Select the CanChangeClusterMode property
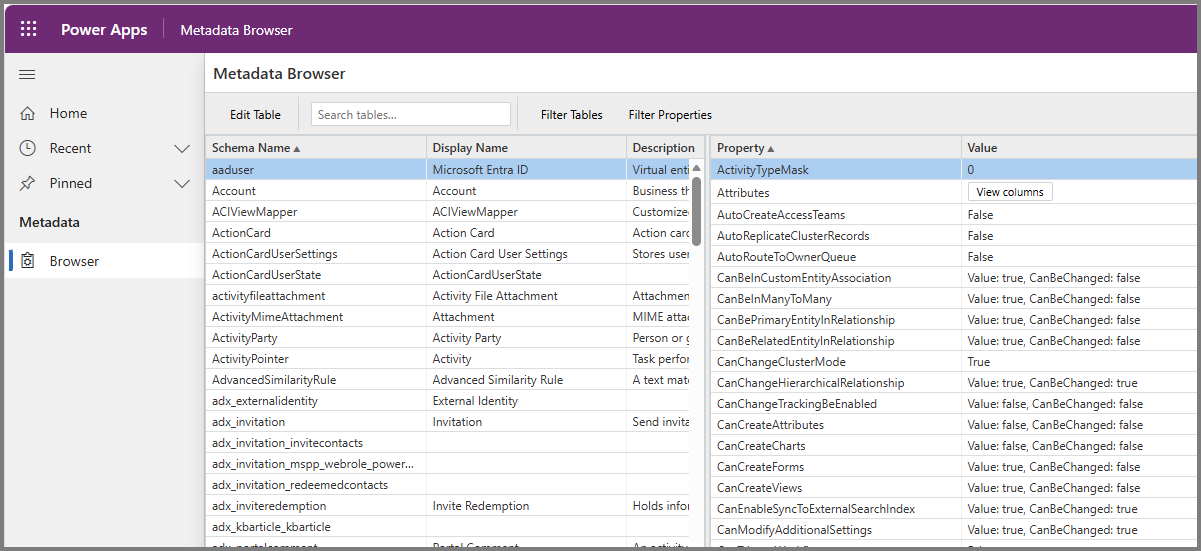The width and height of the screenshot is (1201, 551). [836, 362]
